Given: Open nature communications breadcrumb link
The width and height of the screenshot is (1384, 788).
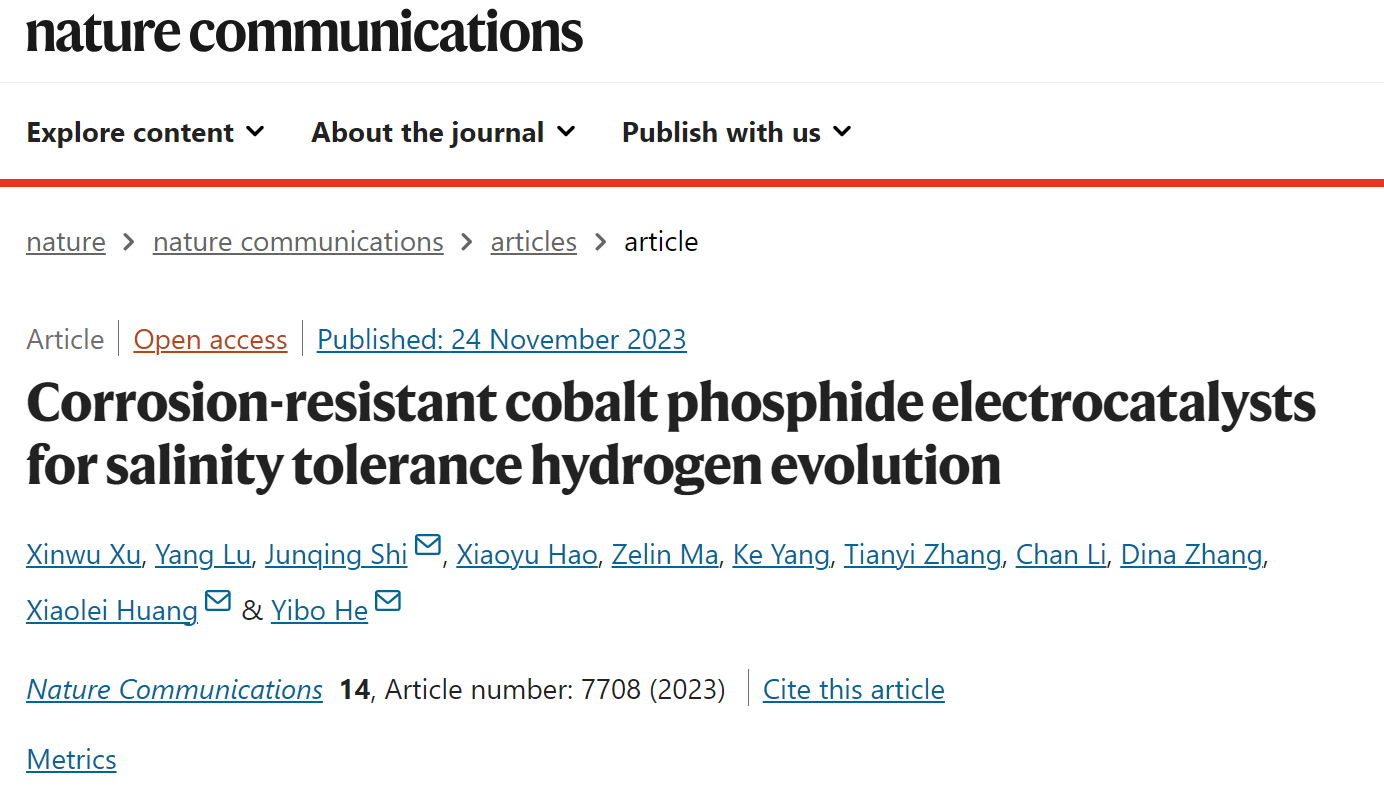Looking at the screenshot, I should (298, 242).
